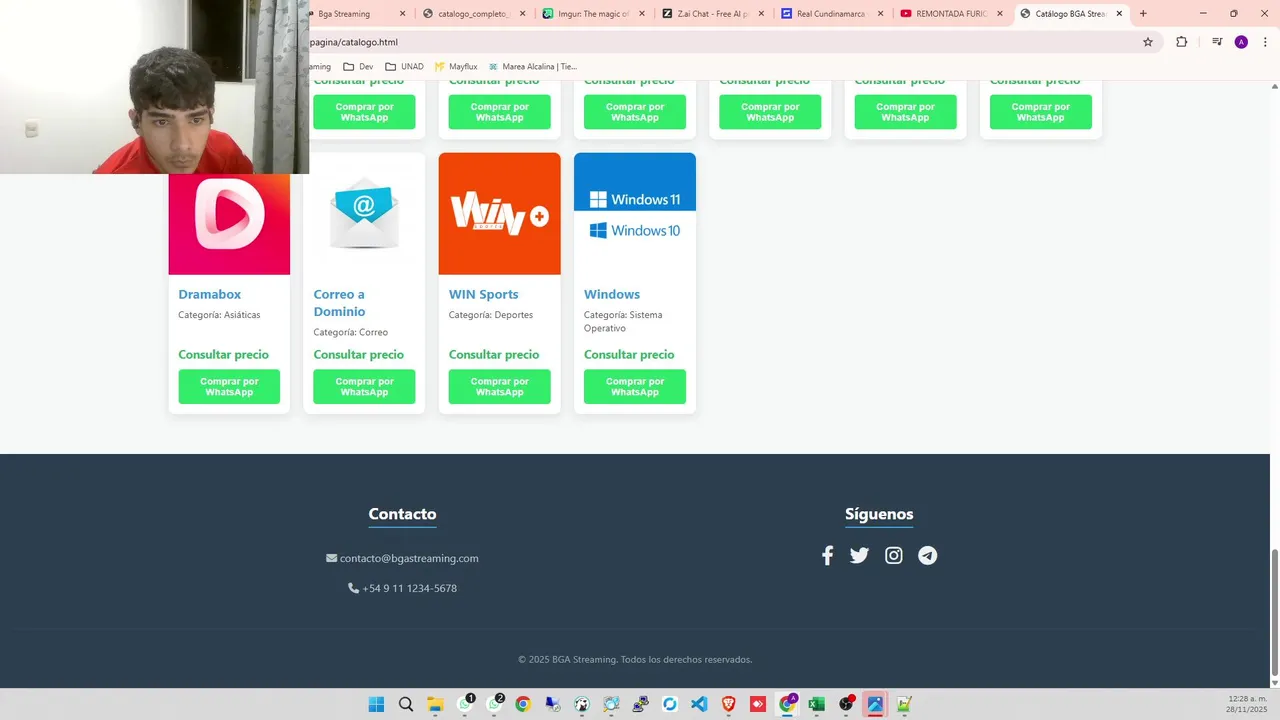Click the Windows 11 and 10 image
This screenshot has width=1280, height=720.
635,214
